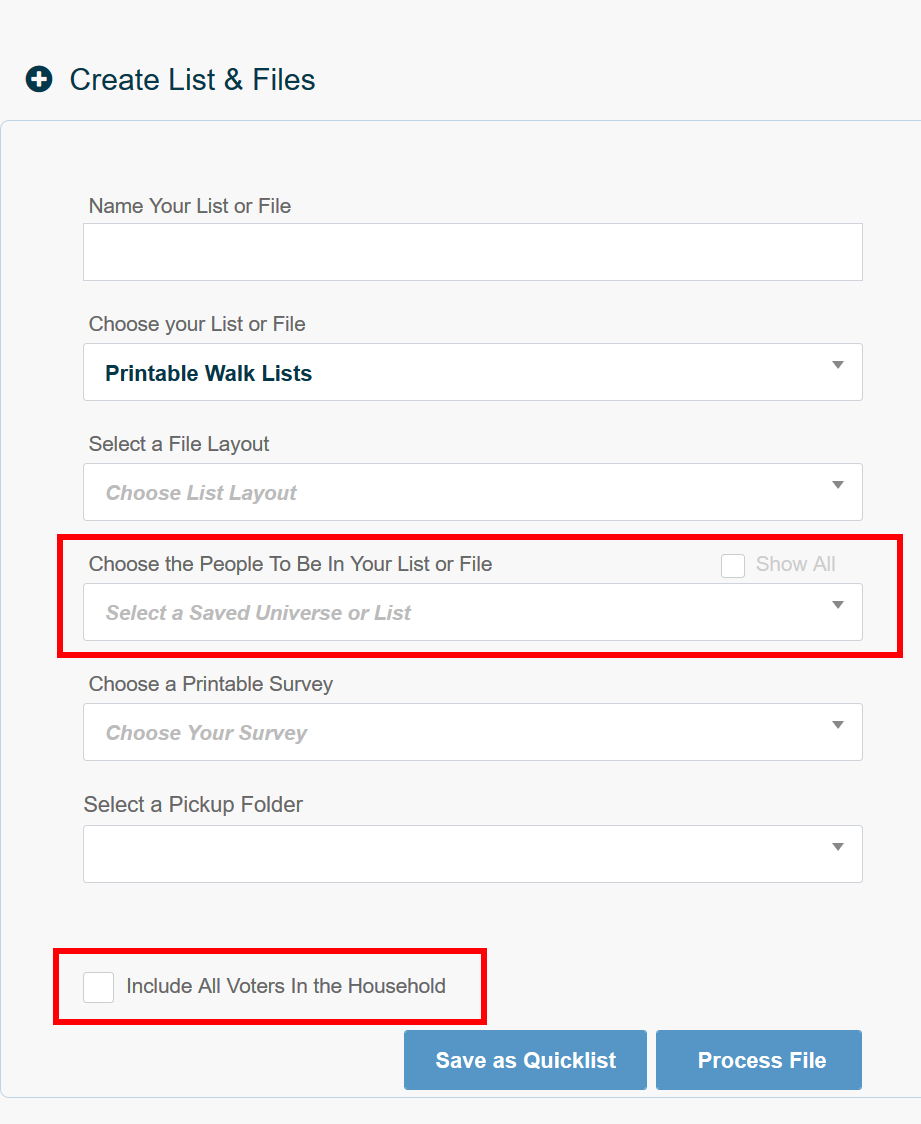Click the saved universe dropdown arrow
Viewport: 921px width, 1124px height.
838,607
